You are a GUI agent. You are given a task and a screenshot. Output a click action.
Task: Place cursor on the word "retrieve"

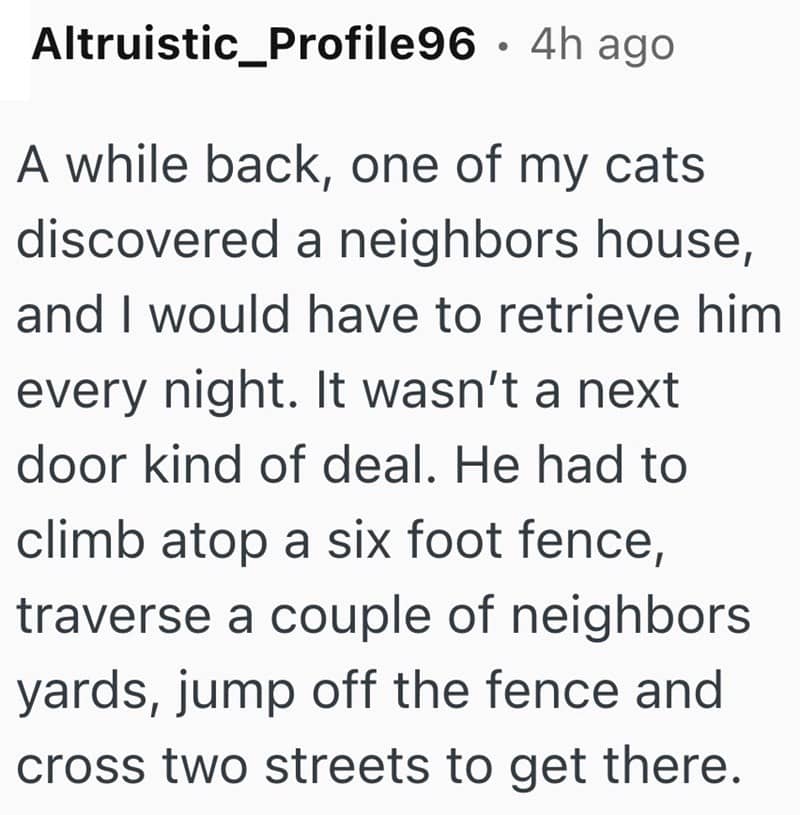tap(593, 315)
